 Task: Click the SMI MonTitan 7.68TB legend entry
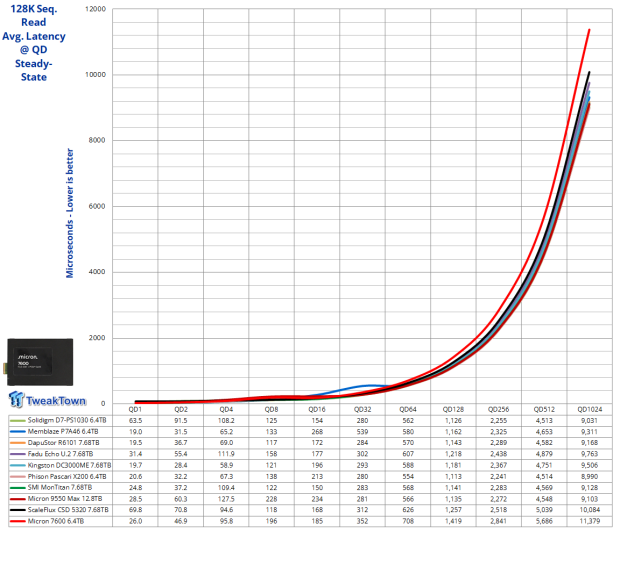click(60, 487)
